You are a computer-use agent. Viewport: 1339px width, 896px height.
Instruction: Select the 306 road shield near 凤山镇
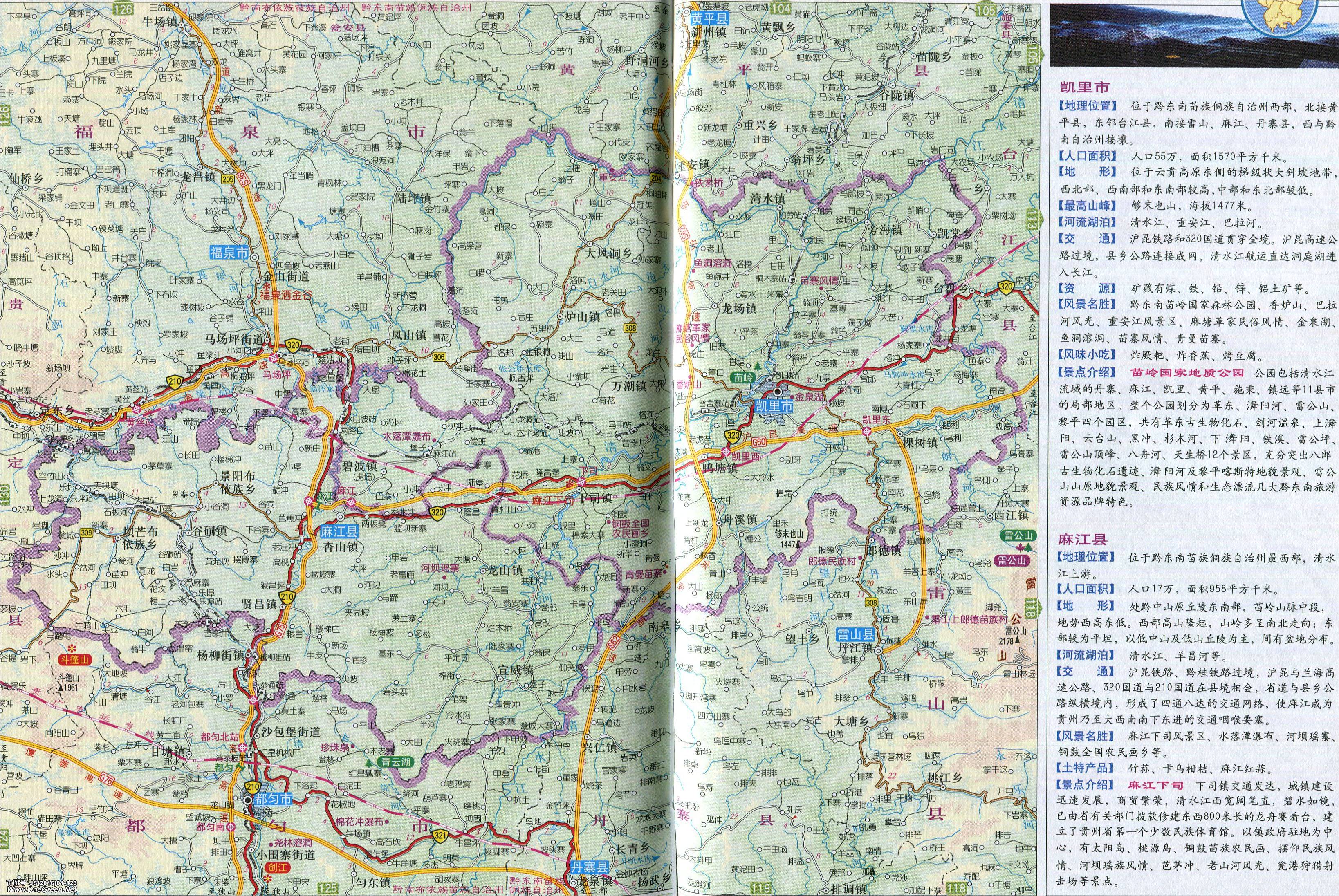pos(439,356)
